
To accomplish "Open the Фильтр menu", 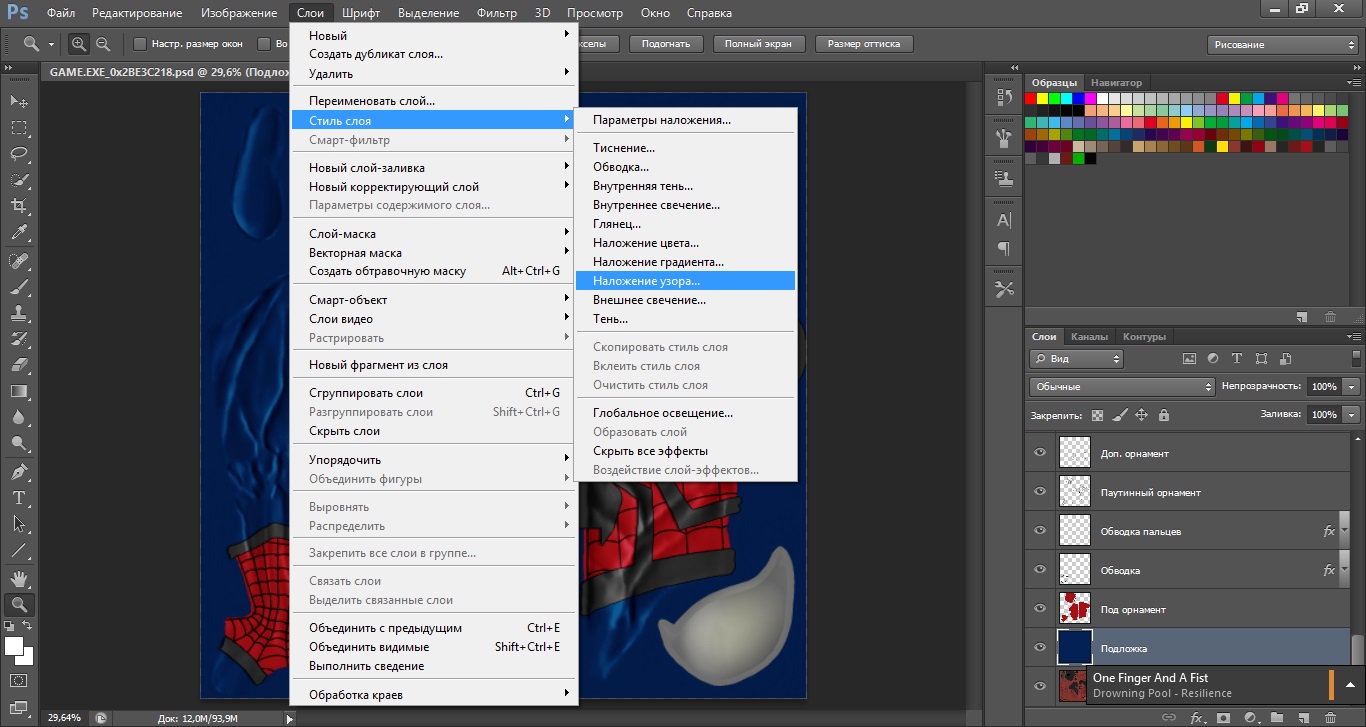I will click(497, 13).
